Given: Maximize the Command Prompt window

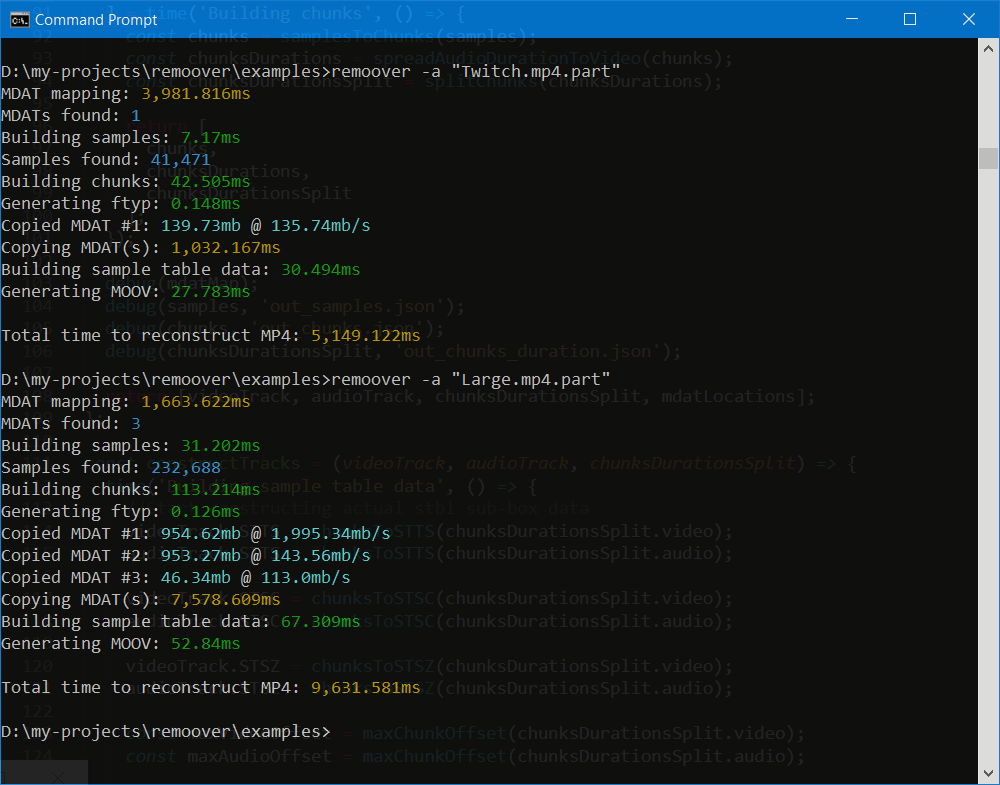Looking at the screenshot, I should tap(910, 18).
